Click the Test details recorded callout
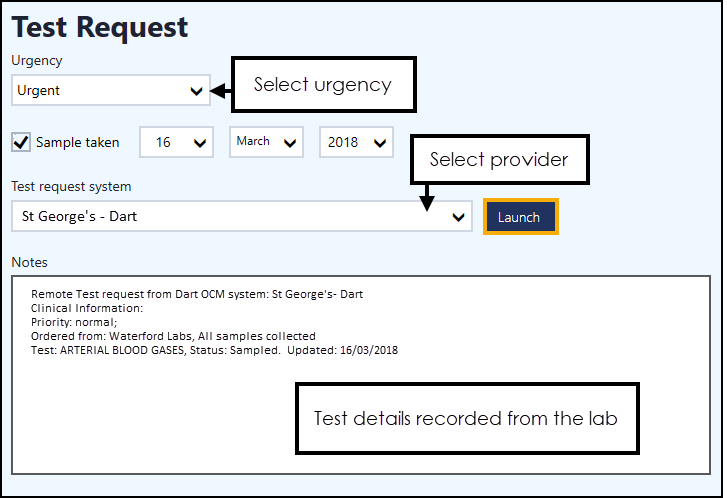 465,418
